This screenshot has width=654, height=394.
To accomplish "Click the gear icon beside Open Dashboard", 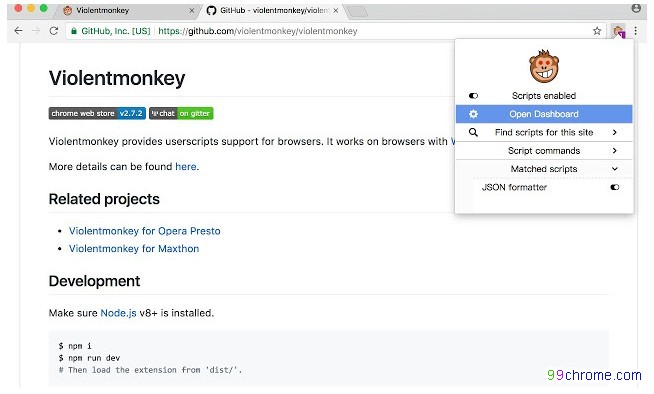I will 473,114.
